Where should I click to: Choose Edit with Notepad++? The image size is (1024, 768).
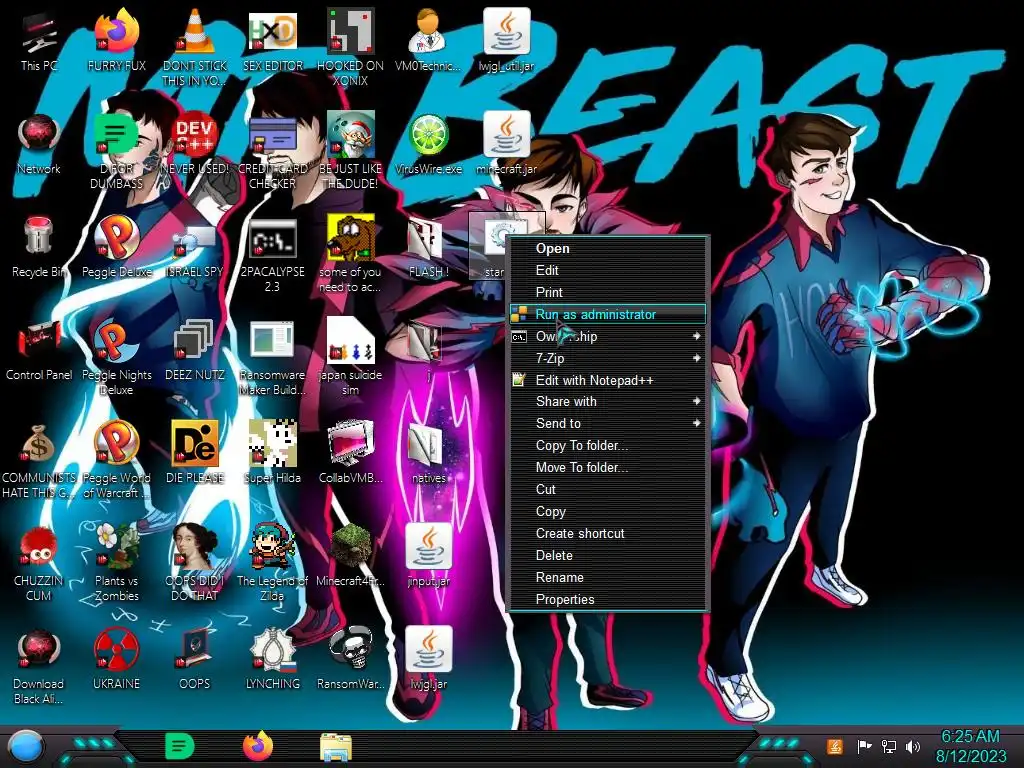pyautogui.click(x=607, y=380)
